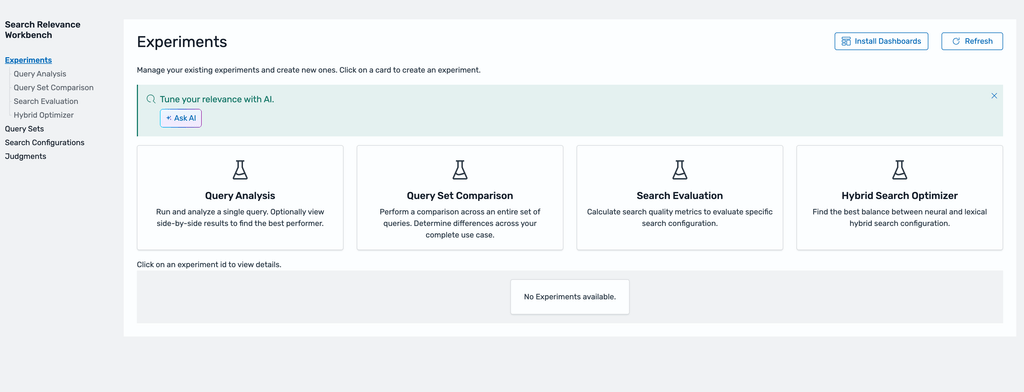Click the circular arrow Refresh icon
The width and height of the screenshot is (1024, 392).
pos(956,41)
